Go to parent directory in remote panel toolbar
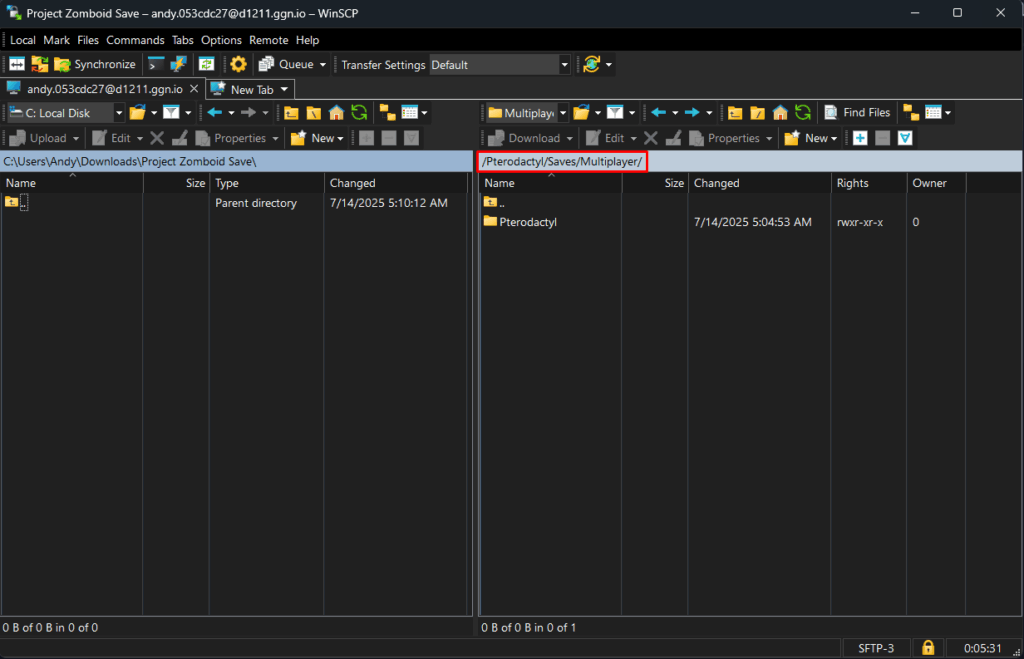This screenshot has width=1024, height=659. click(735, 113)
